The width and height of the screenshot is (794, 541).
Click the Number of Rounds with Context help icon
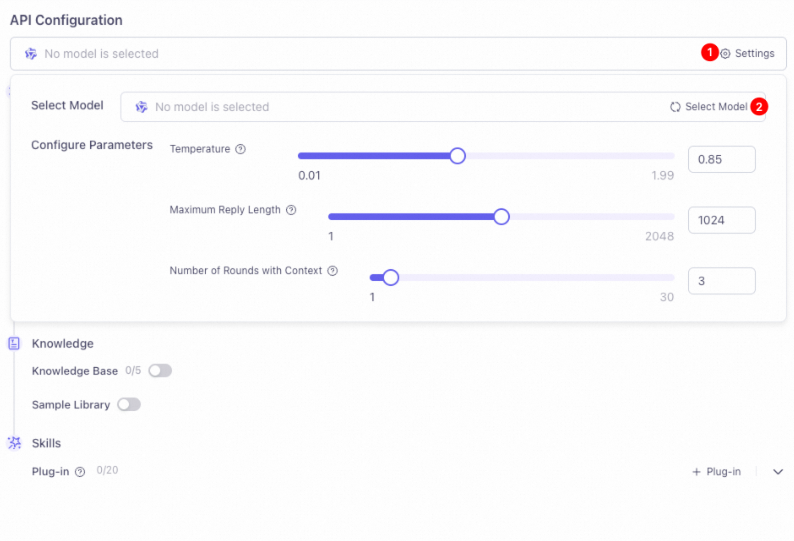point(332,271)
